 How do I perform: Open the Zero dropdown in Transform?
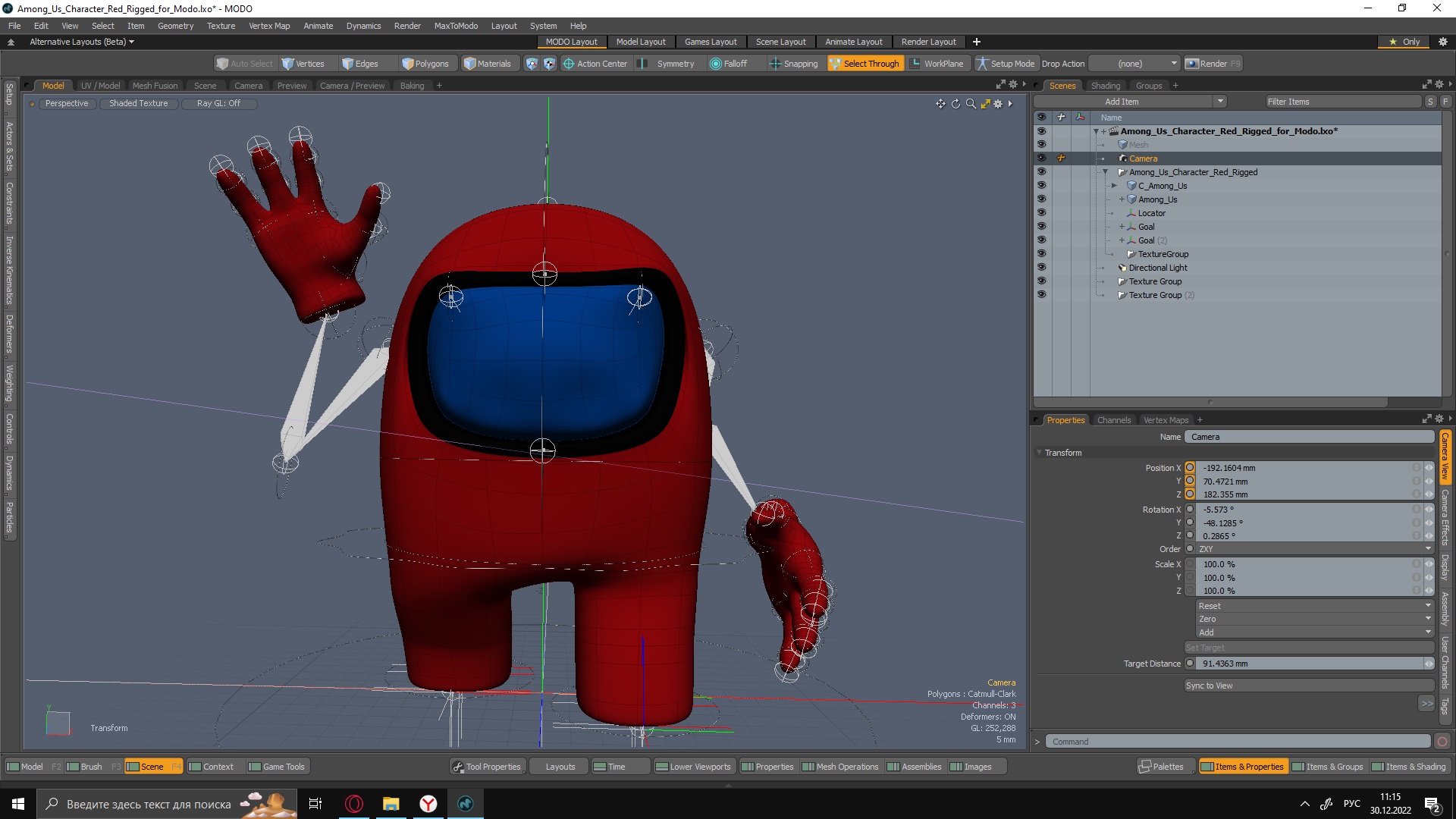tap(1316, 619)
